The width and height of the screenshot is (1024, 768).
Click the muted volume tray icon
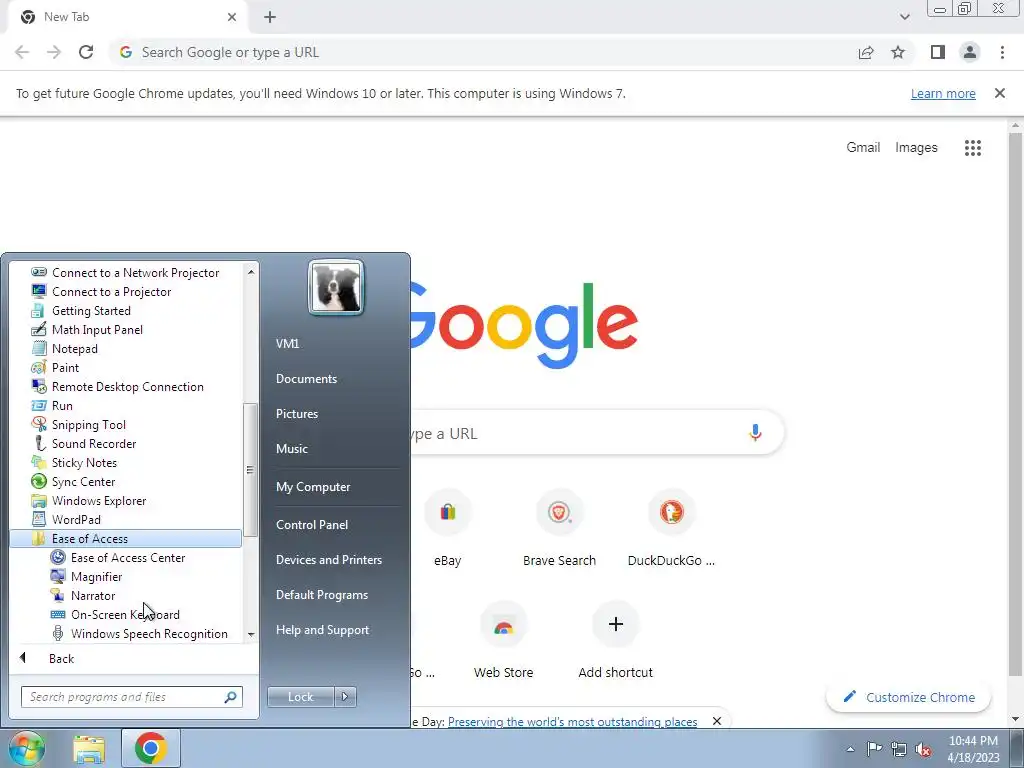(x=923, y=749)
